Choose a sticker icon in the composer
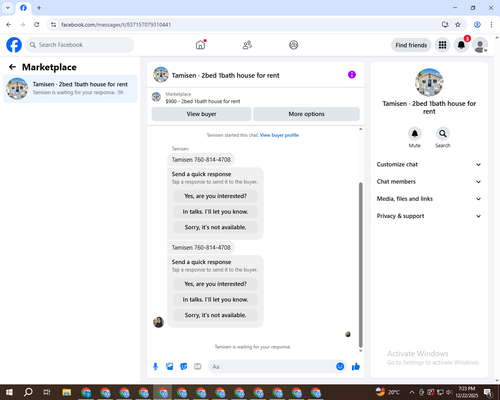 click(184, 367)
